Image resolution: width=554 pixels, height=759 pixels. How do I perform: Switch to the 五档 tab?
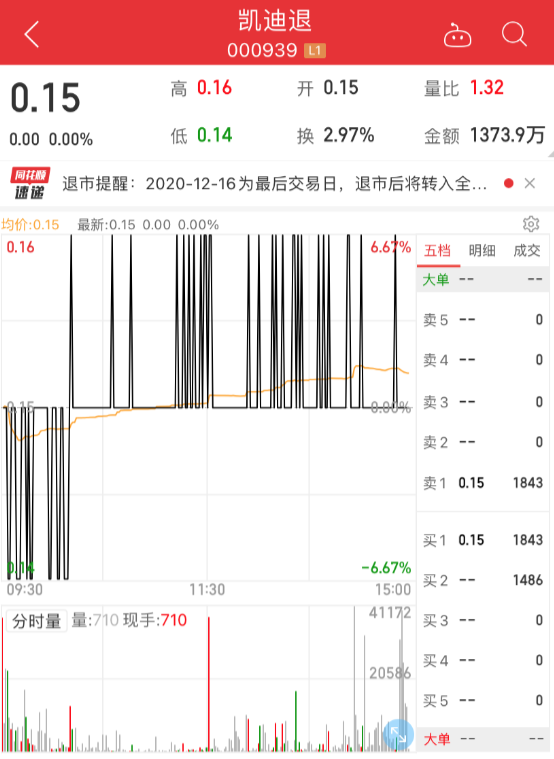pos(438,251)
